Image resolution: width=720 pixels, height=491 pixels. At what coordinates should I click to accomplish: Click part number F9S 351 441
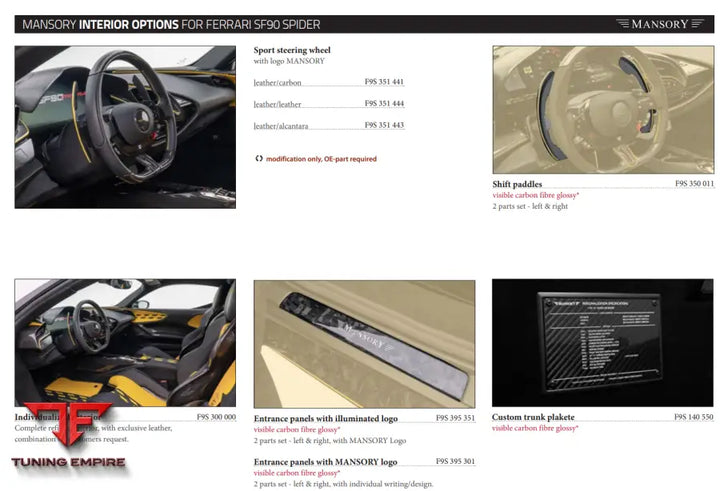(x=384, y=82)
